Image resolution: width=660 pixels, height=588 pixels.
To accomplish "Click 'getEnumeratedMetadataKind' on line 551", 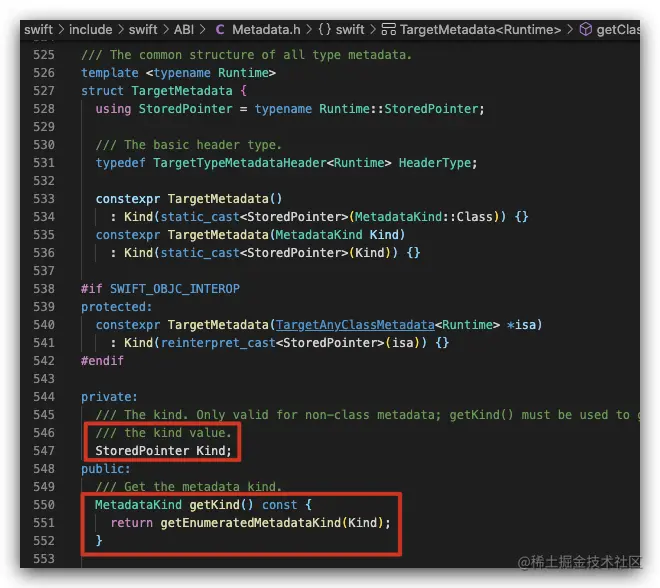I will coord(250,523).
